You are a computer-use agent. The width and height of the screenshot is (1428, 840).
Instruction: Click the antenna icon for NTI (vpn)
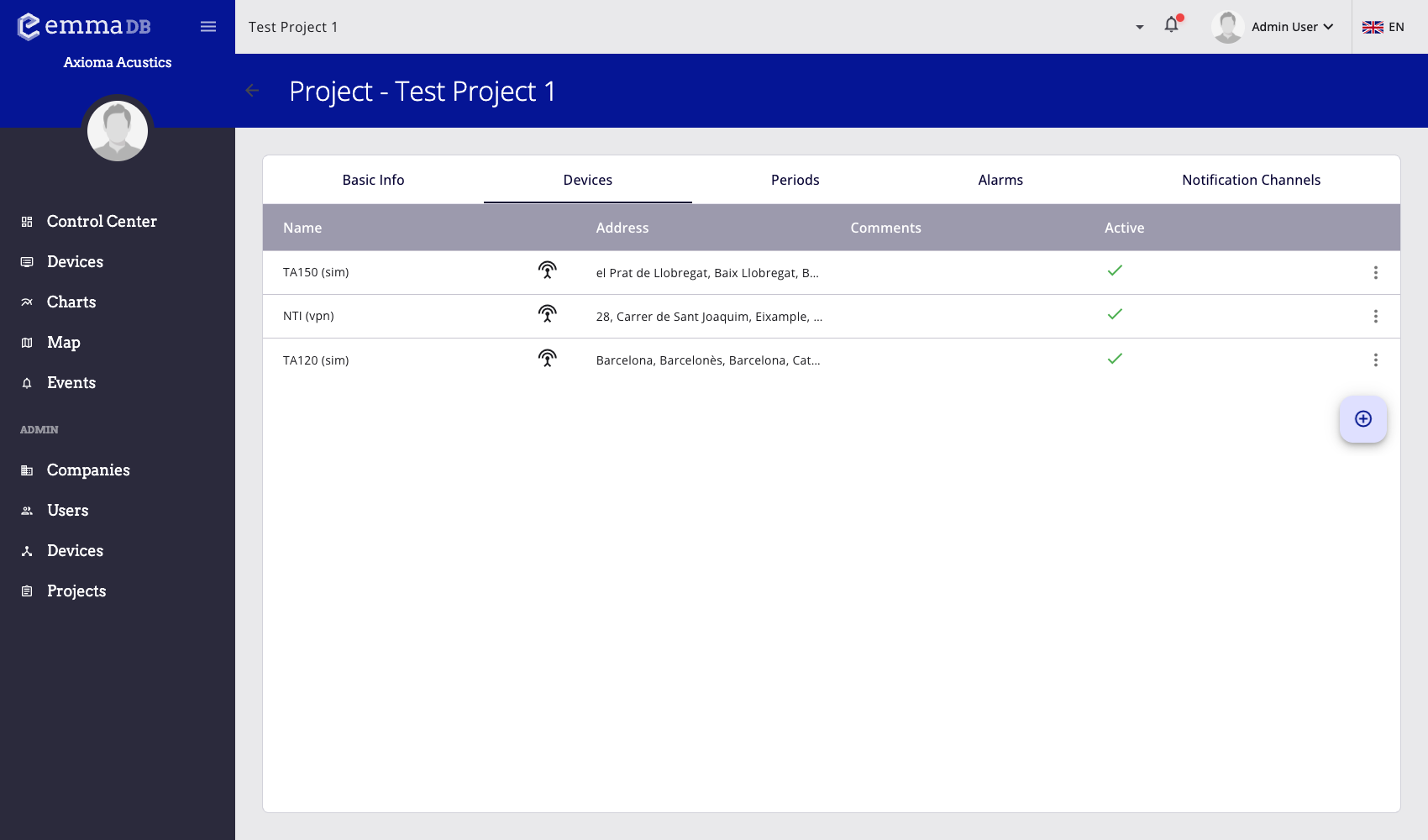pyautogui.click(x=547, y=314)
